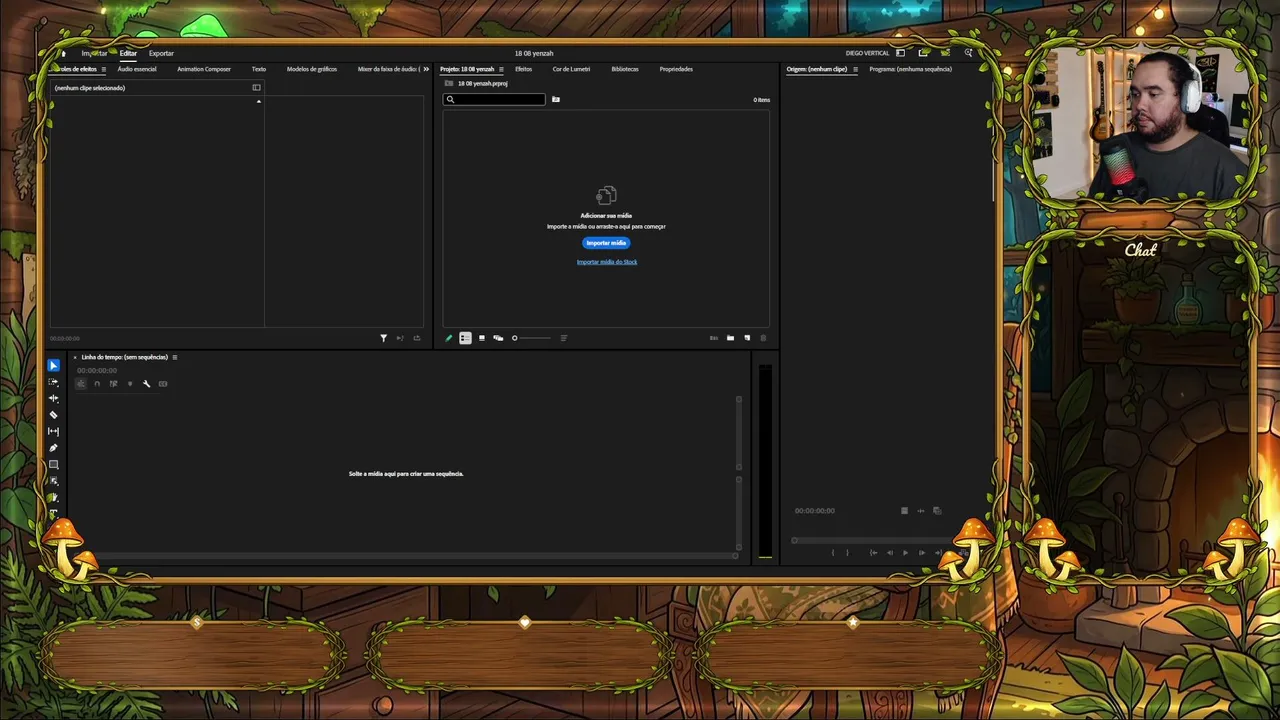Select the Pen tool

click(54, 448)
